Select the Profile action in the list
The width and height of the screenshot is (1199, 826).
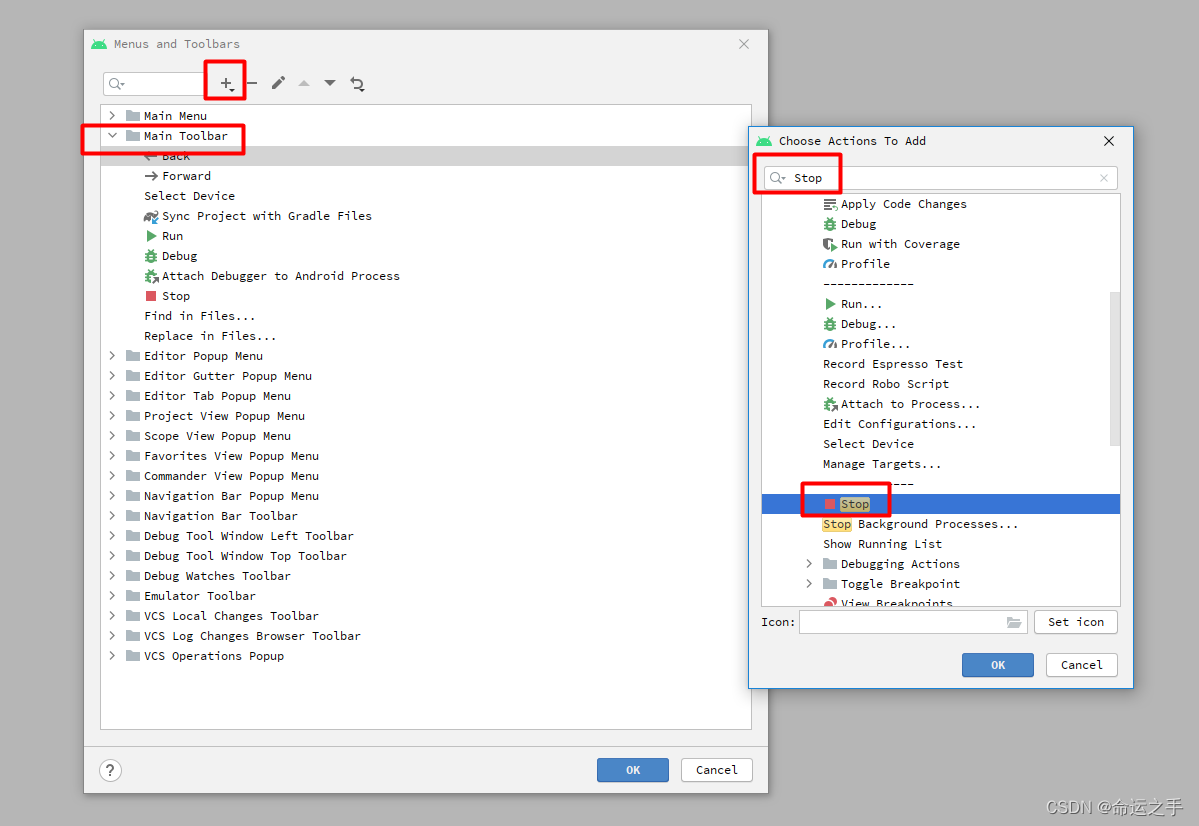coord(856,264)
